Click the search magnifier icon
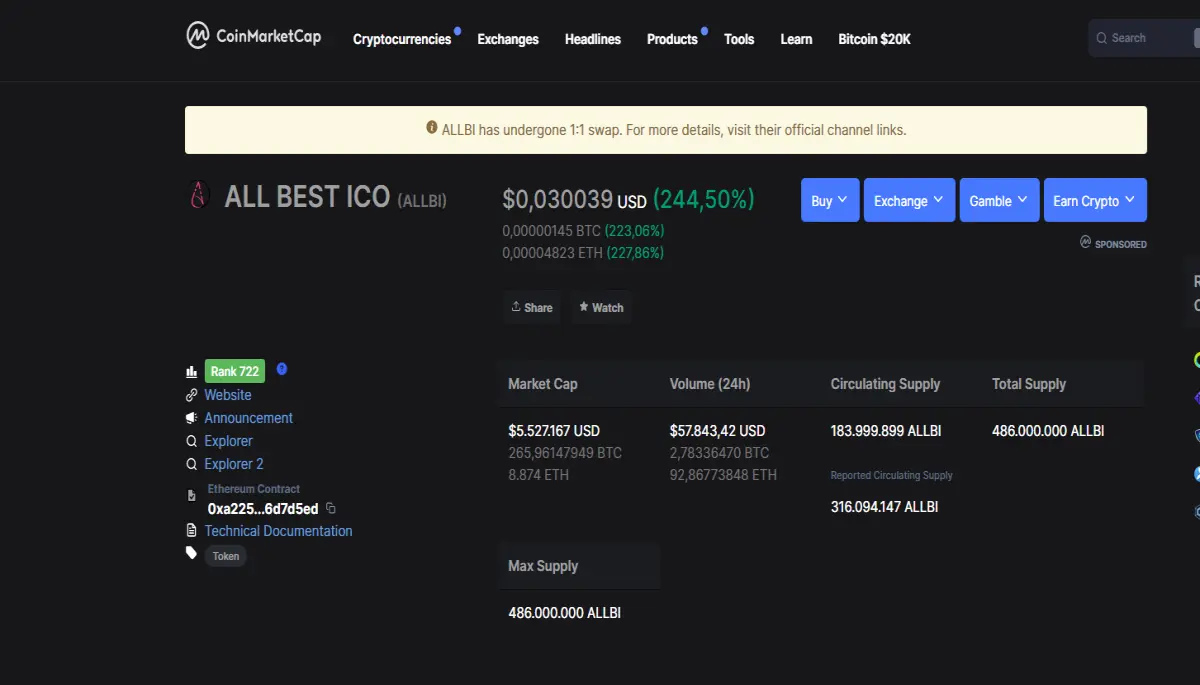The height and width of the screenshot is (685, 1200). [x=1102, y=38]
